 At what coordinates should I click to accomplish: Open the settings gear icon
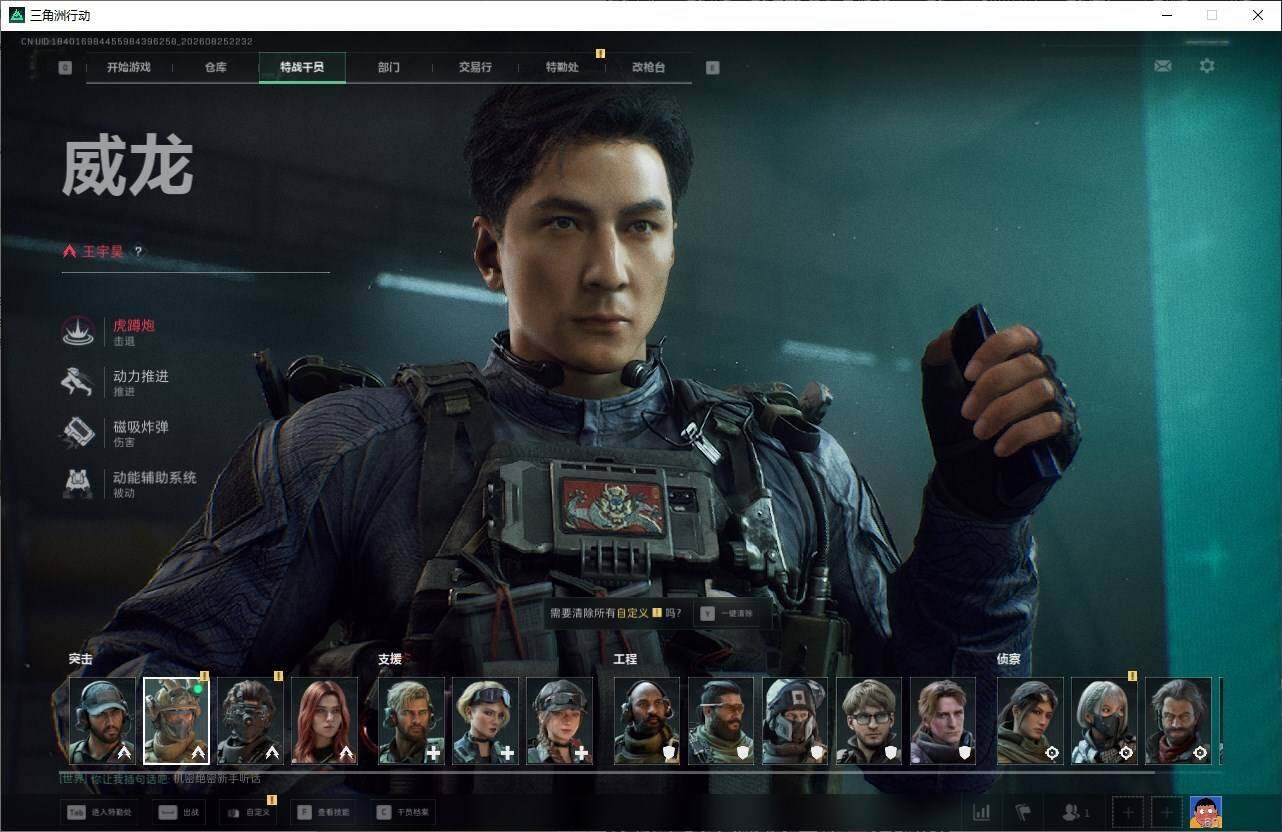point(1207,66)
